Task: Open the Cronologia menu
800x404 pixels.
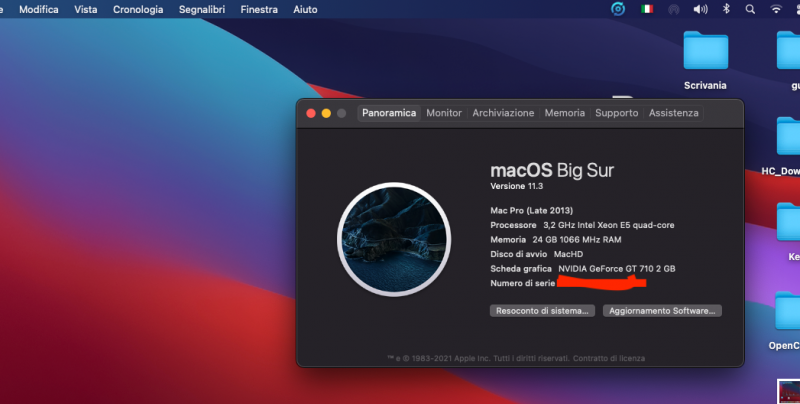Action: [x=138, y=9]
